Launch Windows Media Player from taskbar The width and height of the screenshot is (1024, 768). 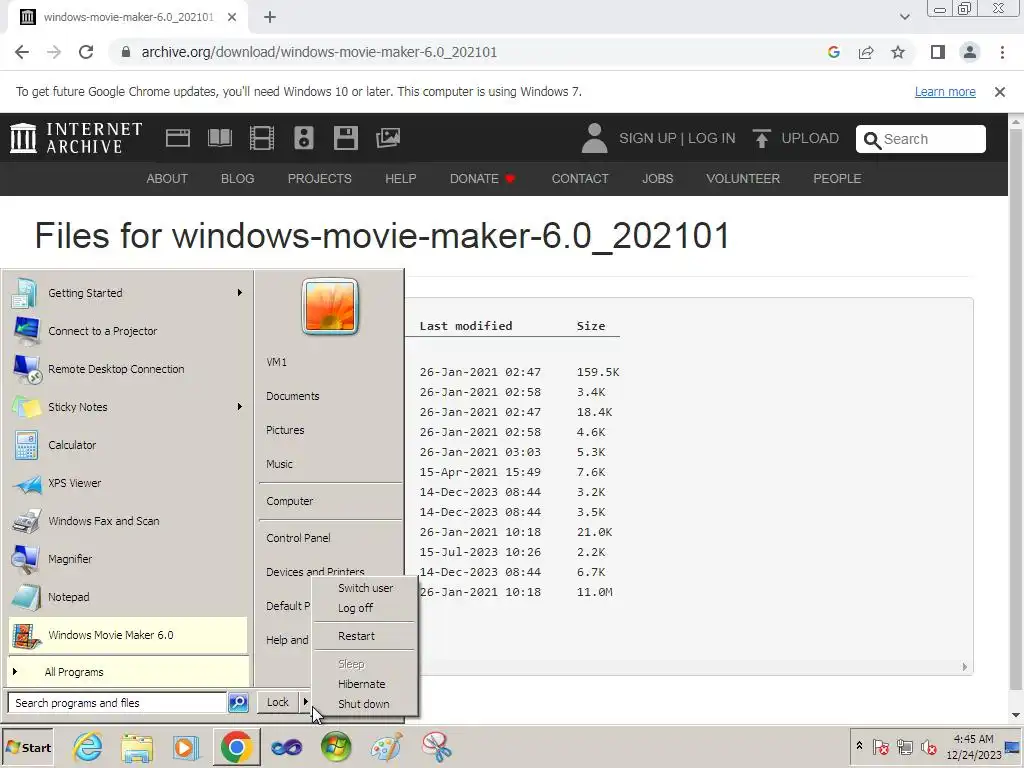coord(186,747)
